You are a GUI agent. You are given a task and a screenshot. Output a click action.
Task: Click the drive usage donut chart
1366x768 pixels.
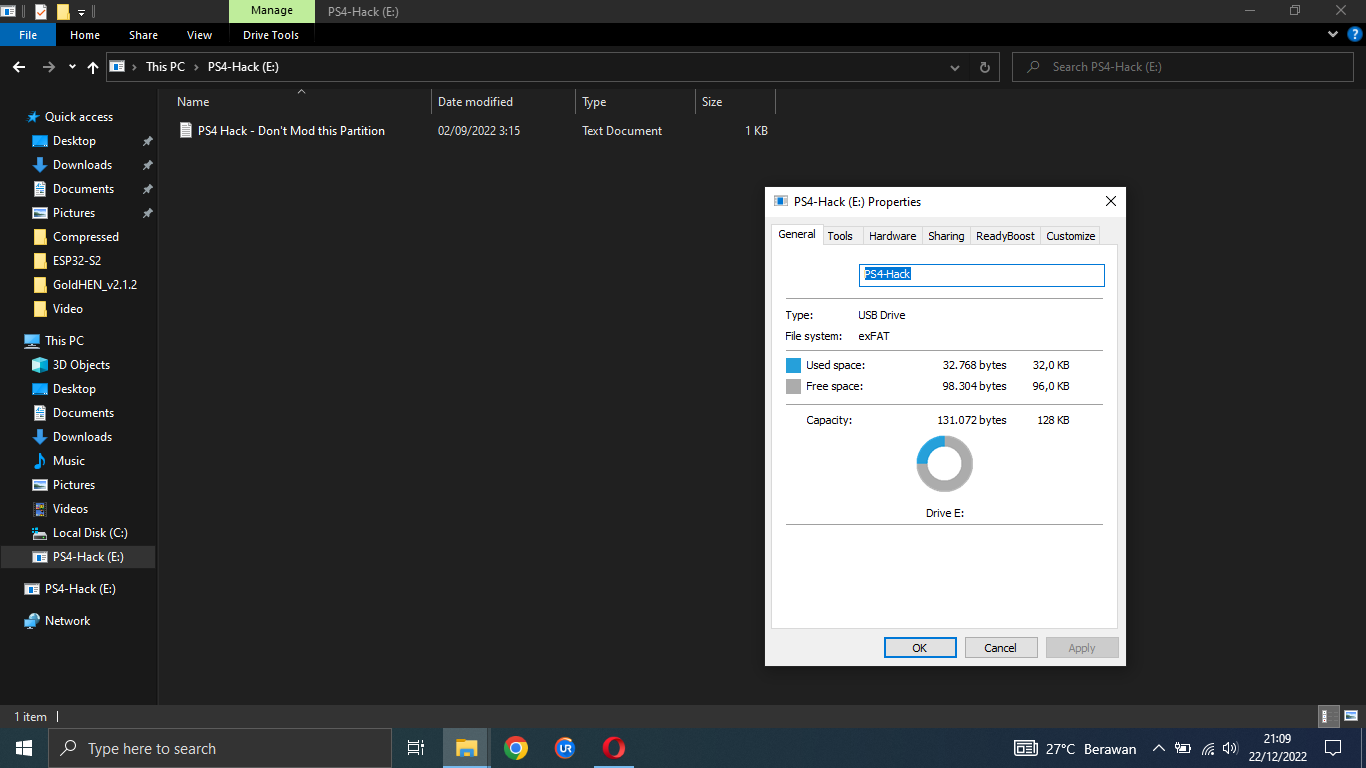click(x=944, y=463)
